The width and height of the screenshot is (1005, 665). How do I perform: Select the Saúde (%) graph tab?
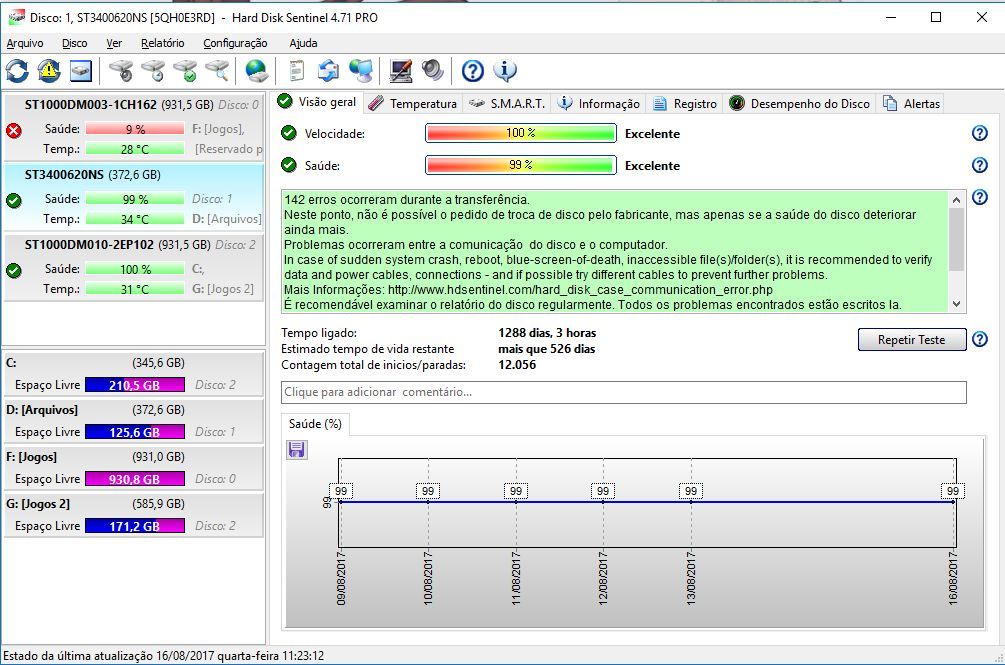315,423
